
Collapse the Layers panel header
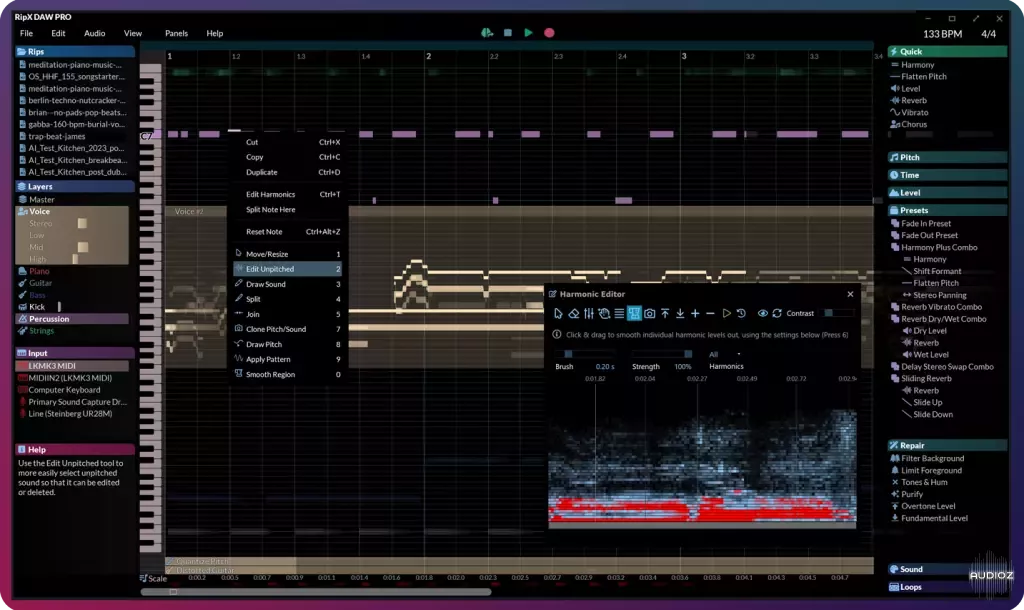tap(74, 187)
